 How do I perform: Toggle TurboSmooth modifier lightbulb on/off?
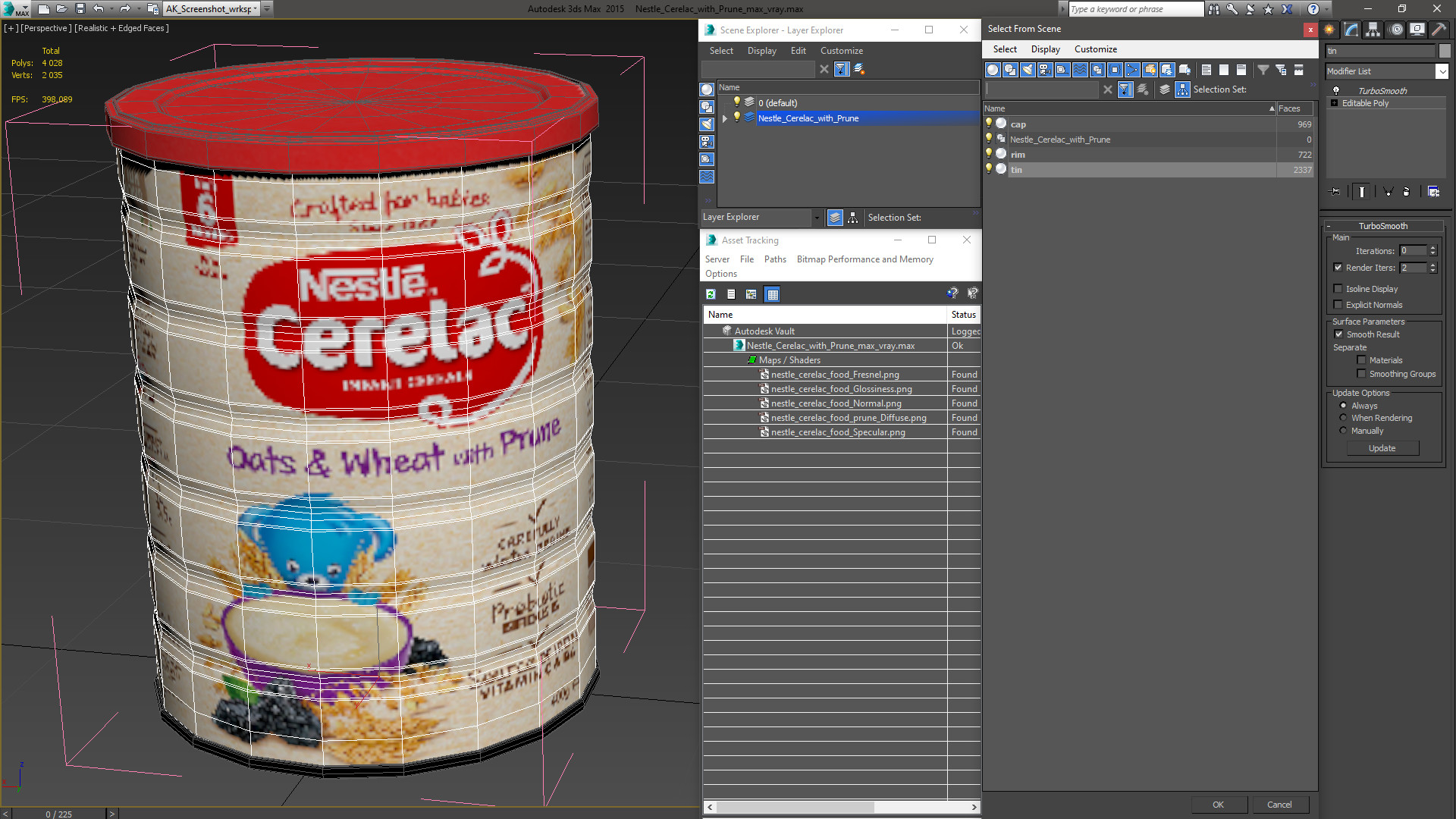click(x=1336, y=90)
